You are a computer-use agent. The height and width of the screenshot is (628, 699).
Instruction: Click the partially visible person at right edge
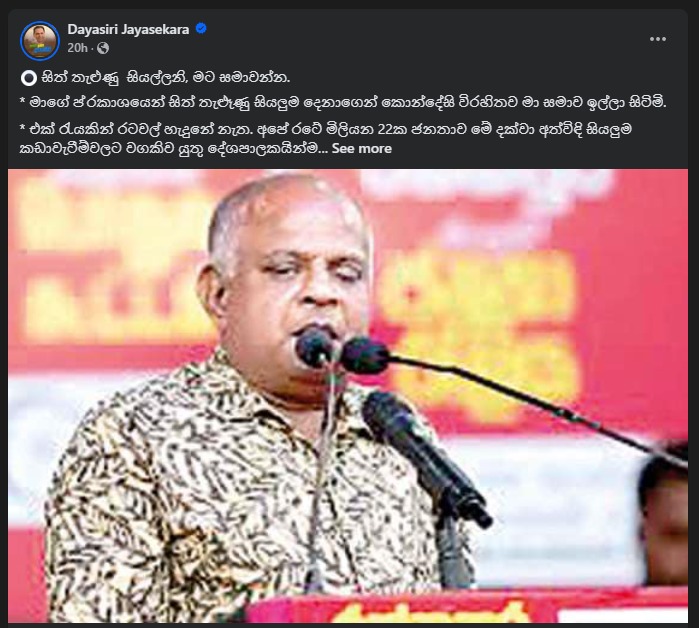pyautogui.click(x=664, y=513)
